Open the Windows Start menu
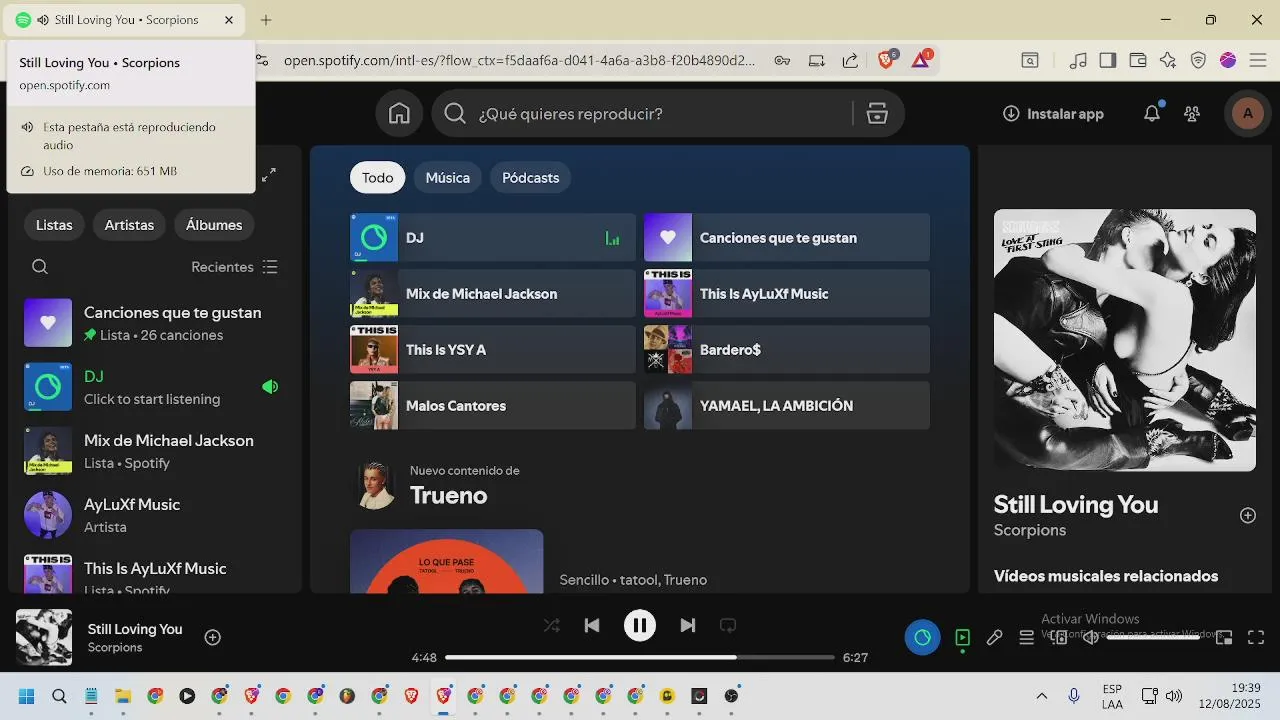The height and width of the screenshot is (720, 1280). (27, 696)
